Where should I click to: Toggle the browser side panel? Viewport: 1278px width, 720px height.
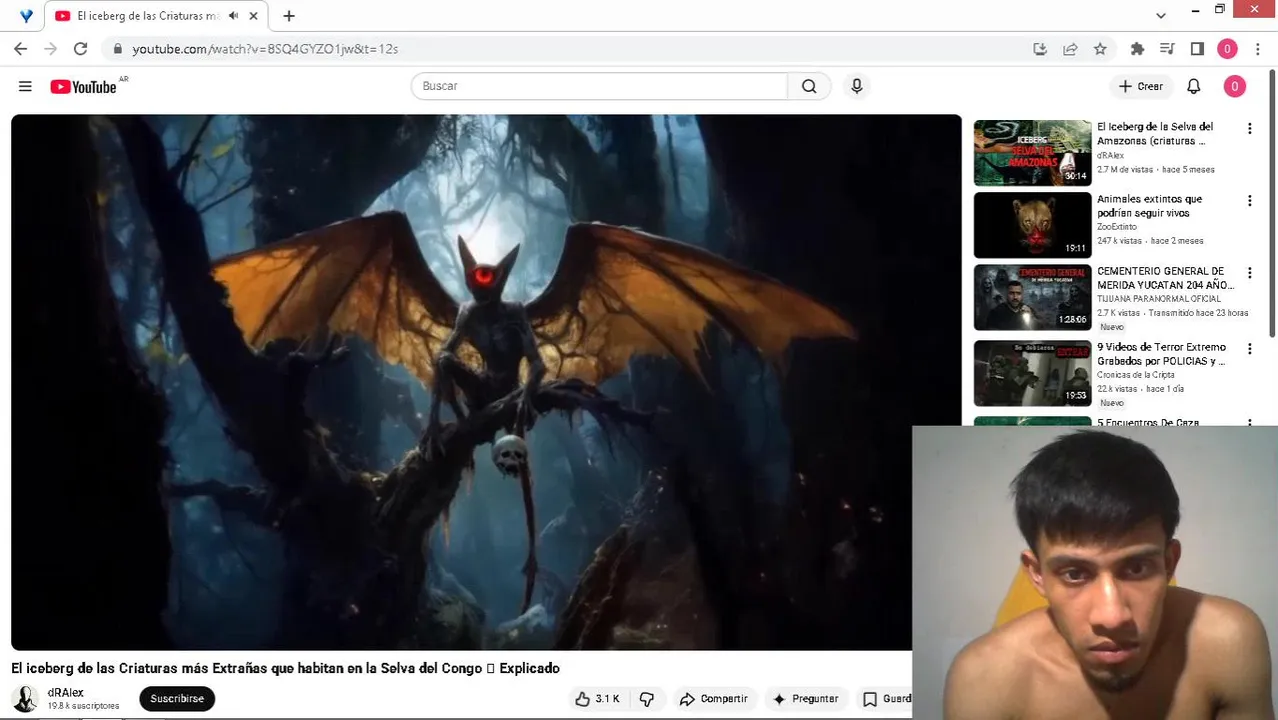point(1197,48)
